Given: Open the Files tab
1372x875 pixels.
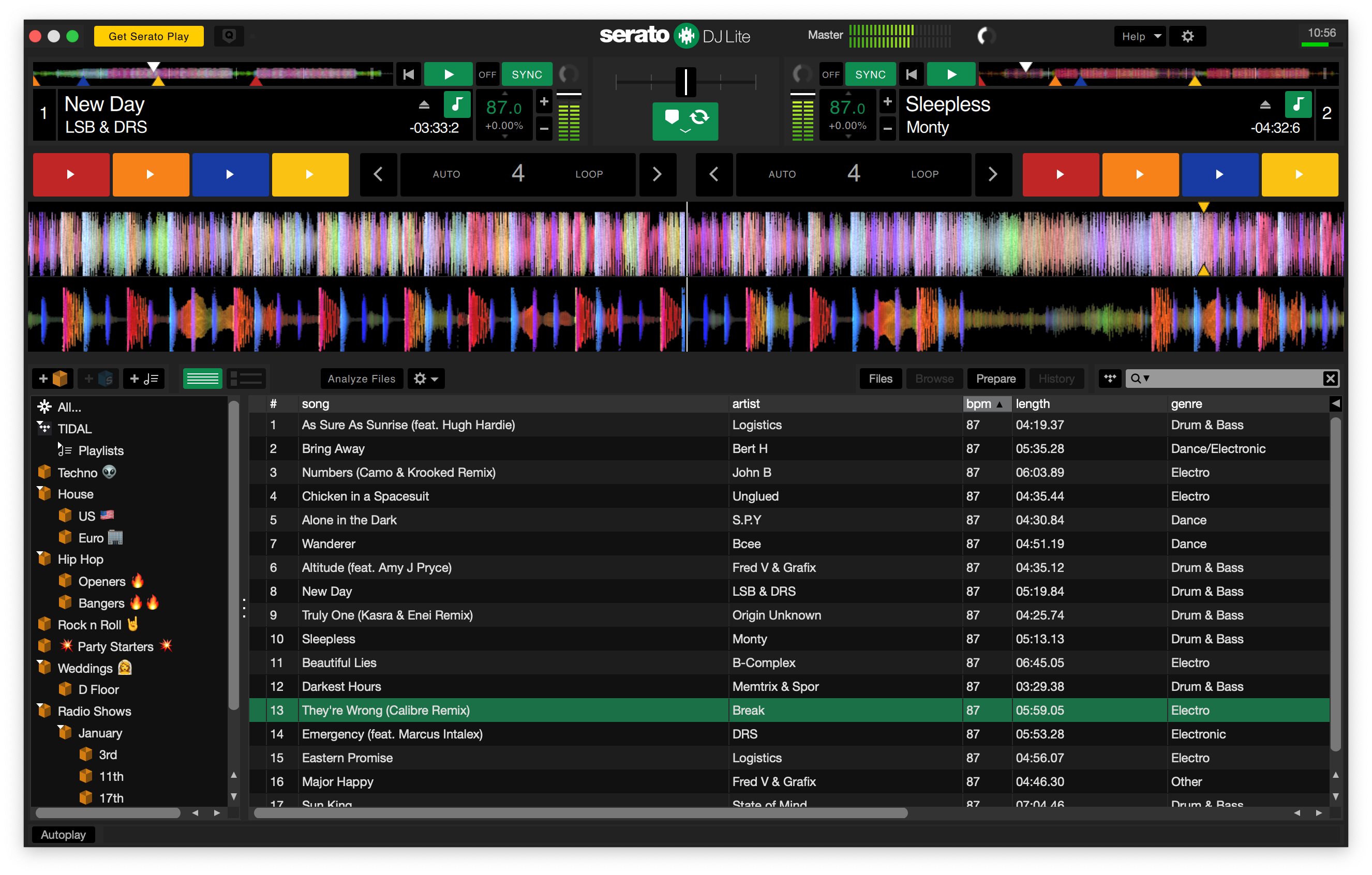Looking at the screenshot, I should point(881,379).
